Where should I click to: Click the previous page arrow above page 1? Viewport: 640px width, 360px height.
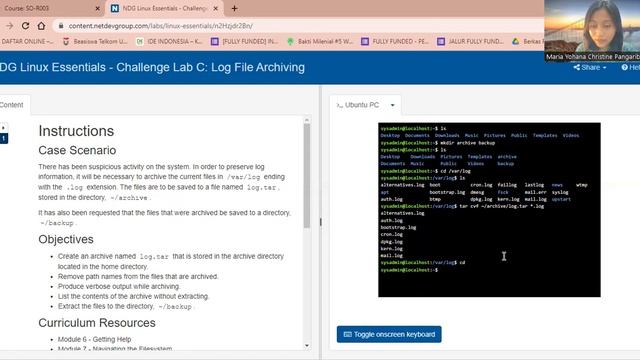tap(3, 128)
